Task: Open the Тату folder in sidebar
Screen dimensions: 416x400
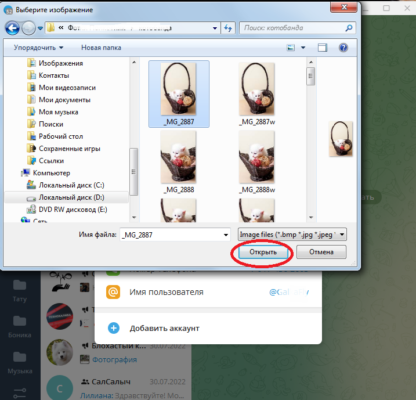Action: point(19,291)
